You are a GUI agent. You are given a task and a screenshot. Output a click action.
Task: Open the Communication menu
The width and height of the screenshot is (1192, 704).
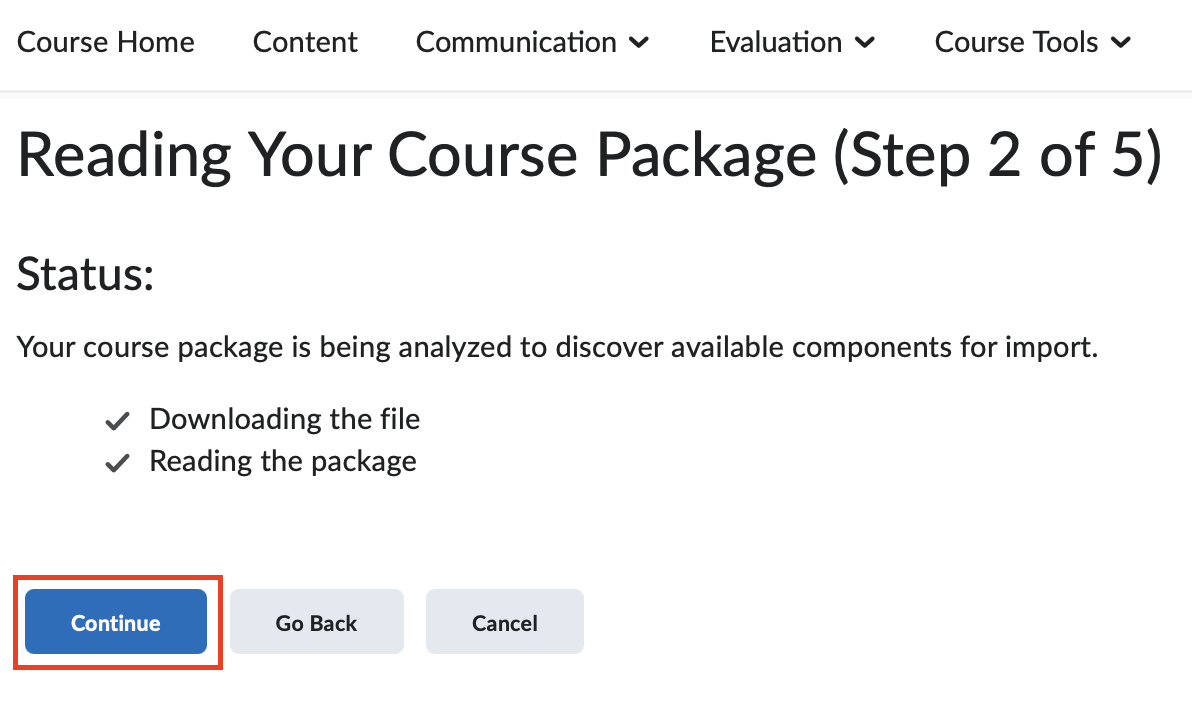click(x=516, y=42)
